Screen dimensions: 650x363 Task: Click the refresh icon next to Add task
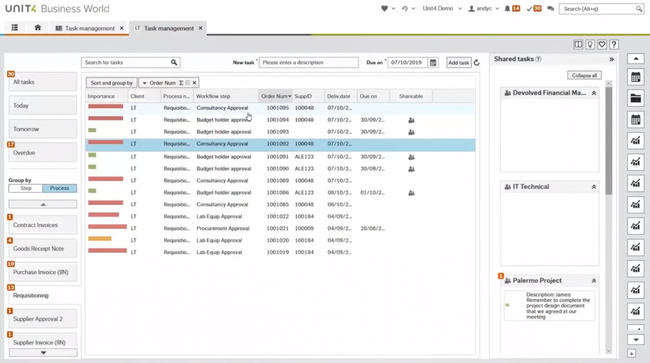click(477, 63)
